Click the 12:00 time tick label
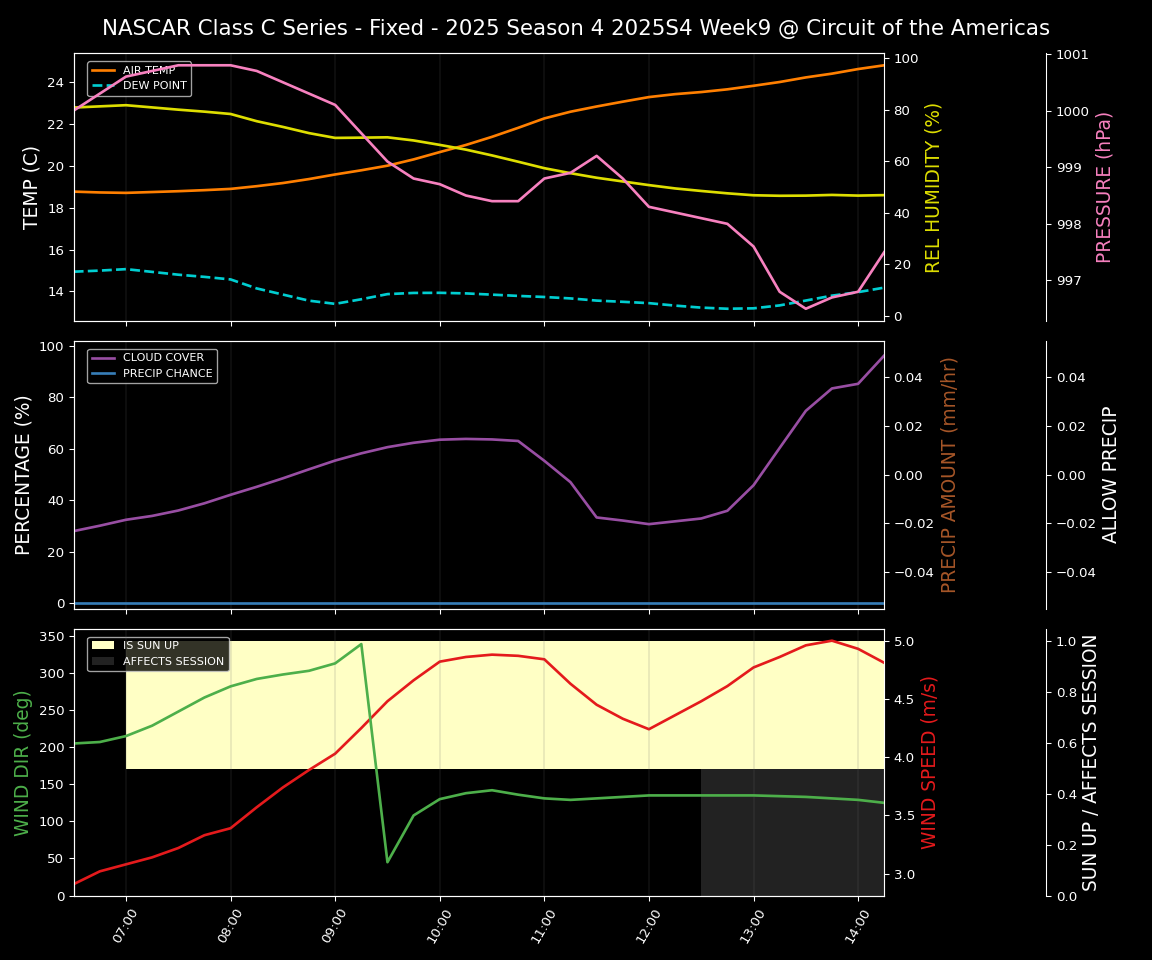The width and height of the screenshot is (1152, 960). [647, 928]
